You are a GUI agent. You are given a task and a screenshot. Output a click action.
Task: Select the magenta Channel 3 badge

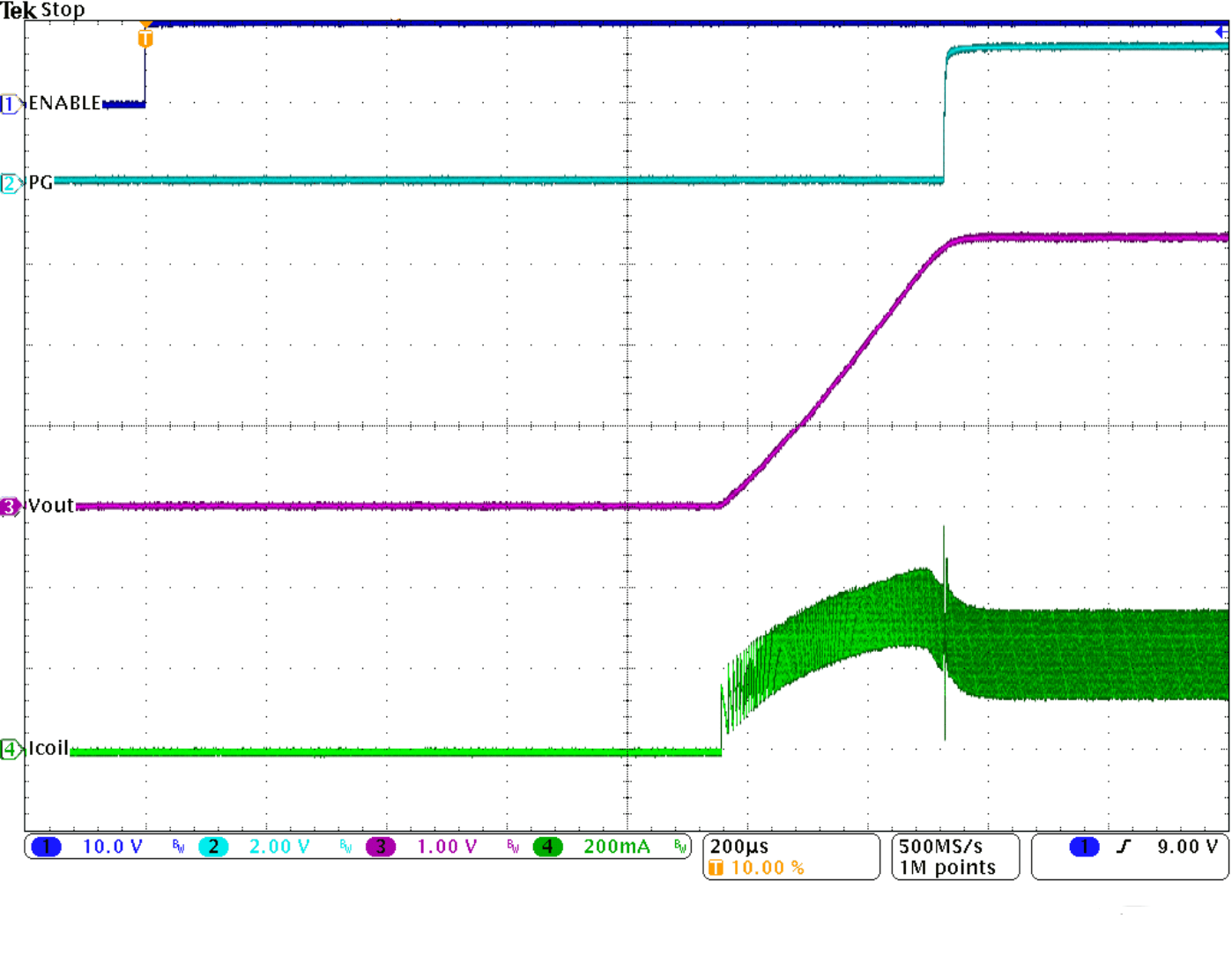(x=379, y=848)
